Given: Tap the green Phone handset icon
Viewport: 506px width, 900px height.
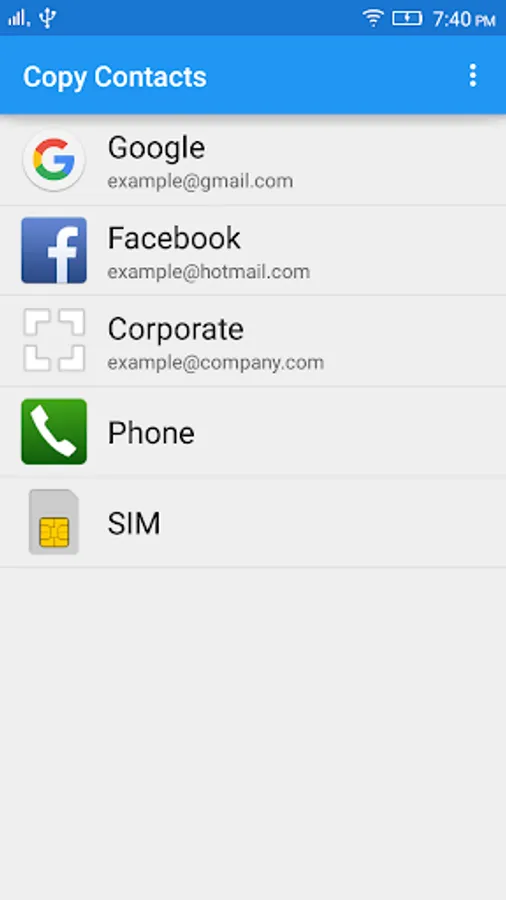Looking at the screenshot, I should (54, 432).
